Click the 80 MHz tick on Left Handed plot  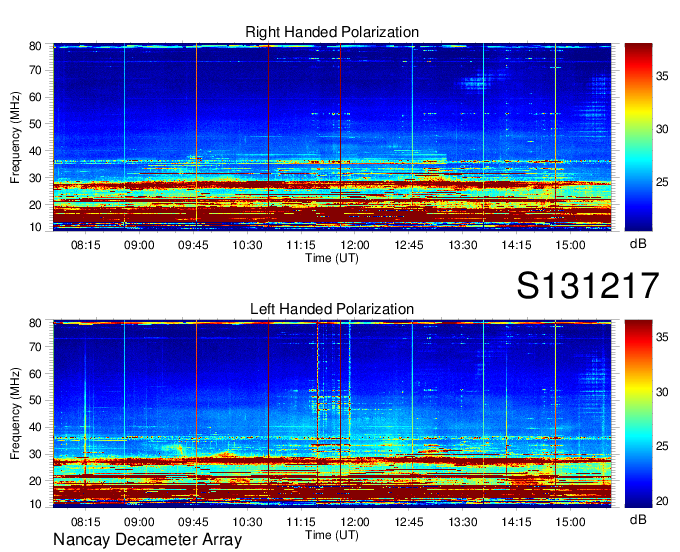35,323
